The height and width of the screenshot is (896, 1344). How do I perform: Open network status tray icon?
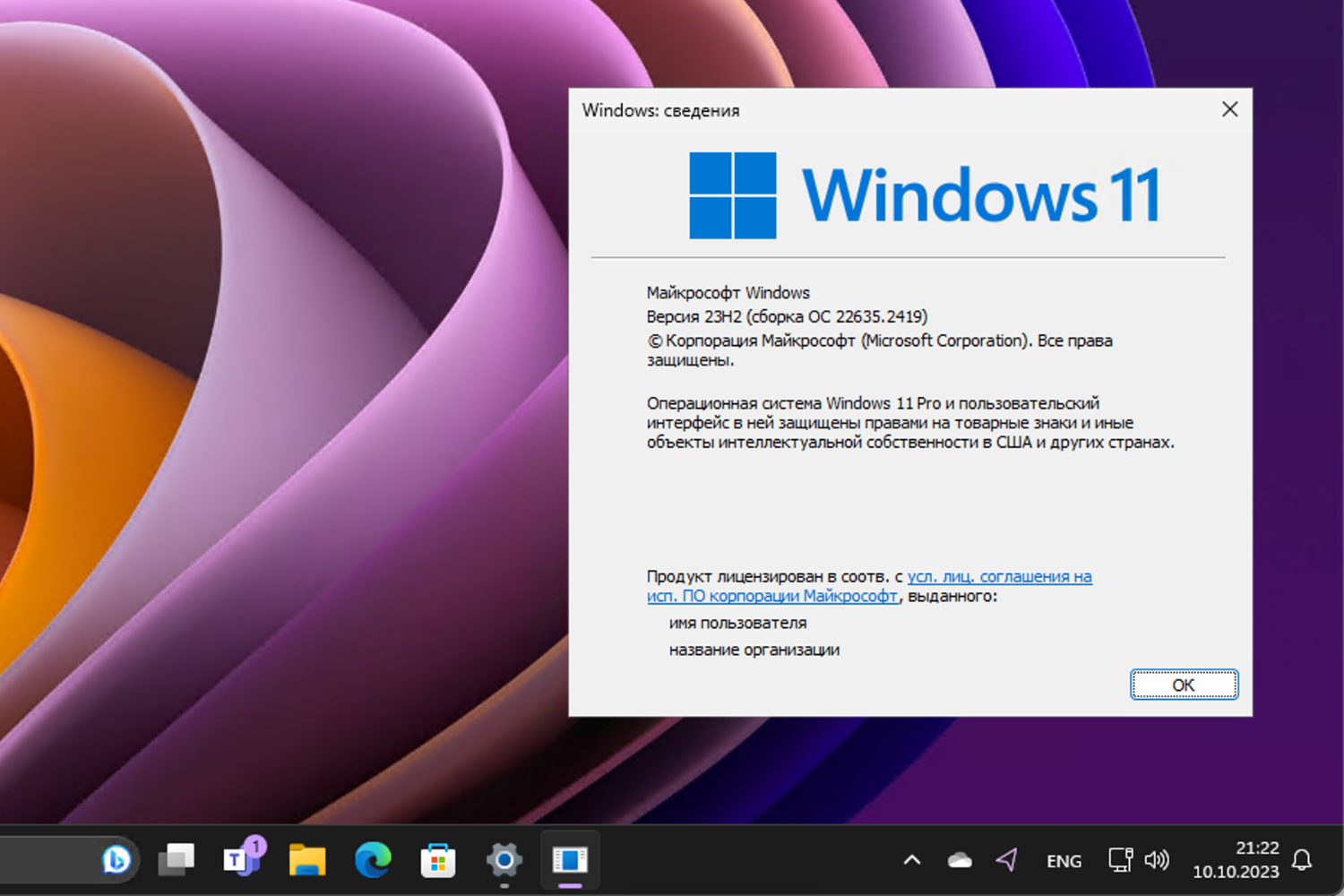pyautogui.click(x=1120, y=860)
